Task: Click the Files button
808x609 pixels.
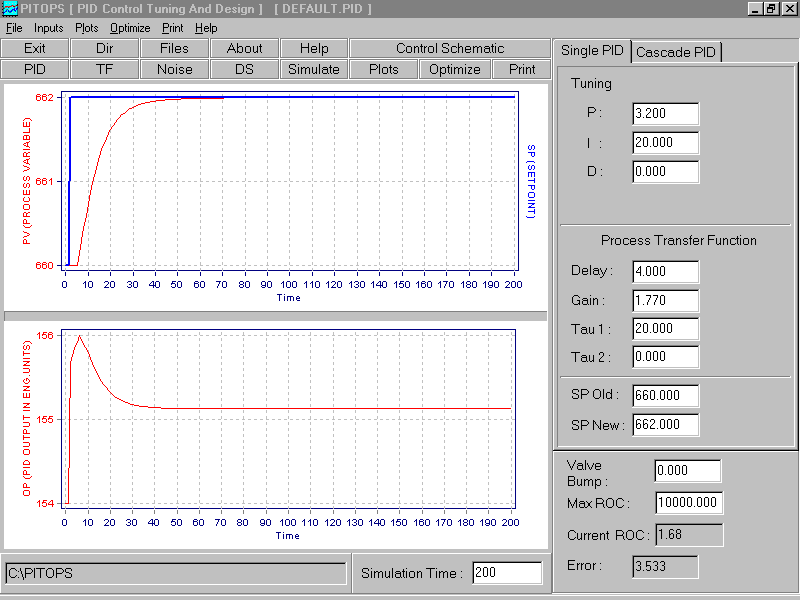Action: [x=175, y=48]
